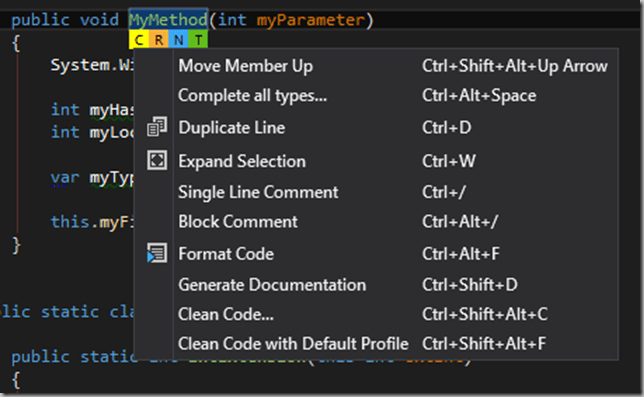This screenshot has width=644, height=397.
Task: Click the 'var' keyword in code
Action: pos(65,178)
